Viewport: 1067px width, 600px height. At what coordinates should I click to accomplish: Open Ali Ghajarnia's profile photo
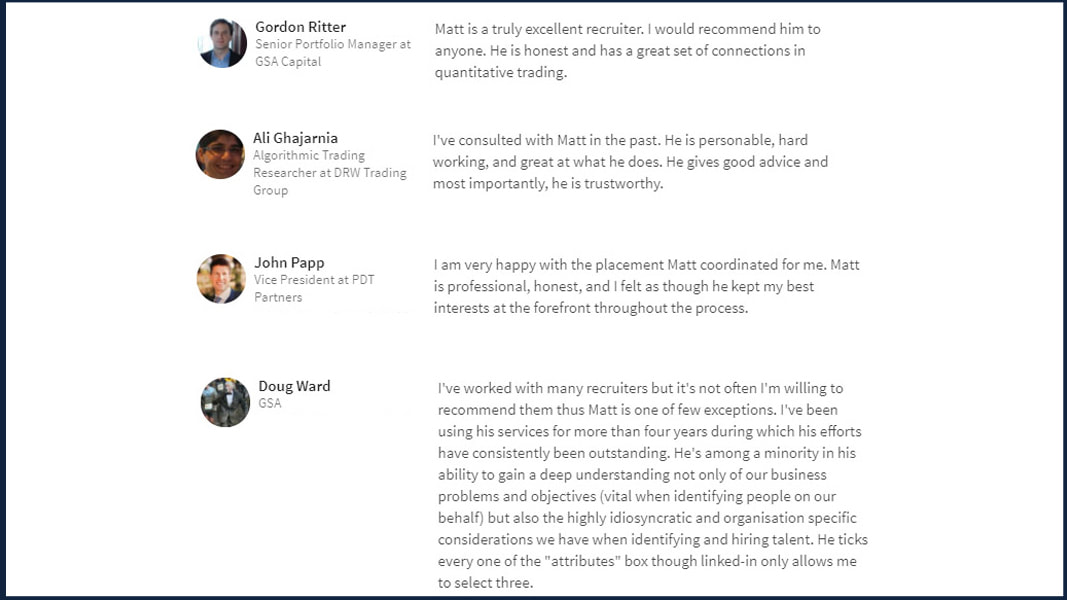[220, 154]
